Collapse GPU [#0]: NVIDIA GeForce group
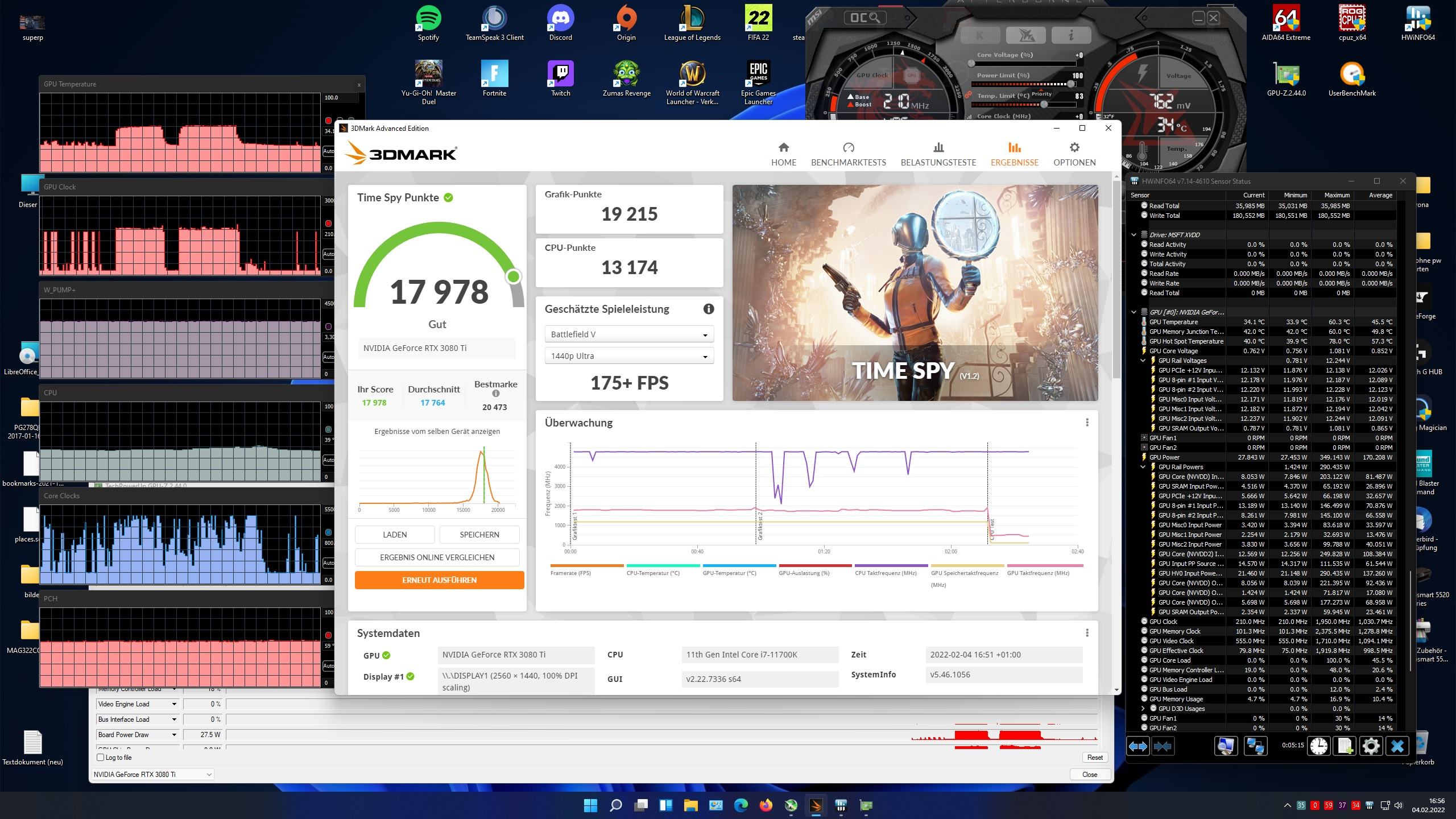The image size is (1456, 819). pyautogui.click(x=1134, y=312)
